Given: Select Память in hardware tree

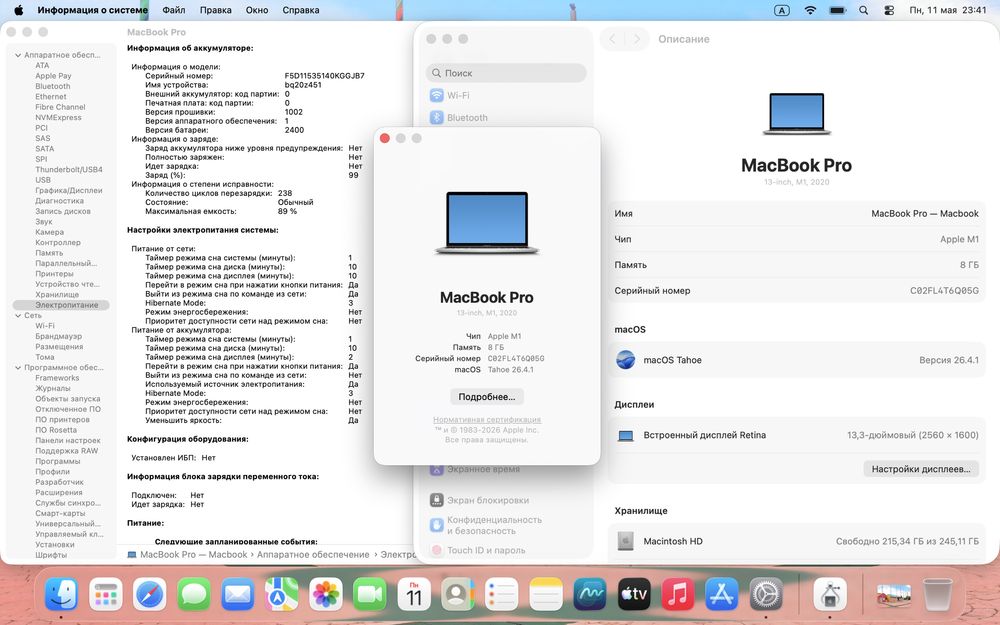Looking at the screenshot, I should pos(49,253).
